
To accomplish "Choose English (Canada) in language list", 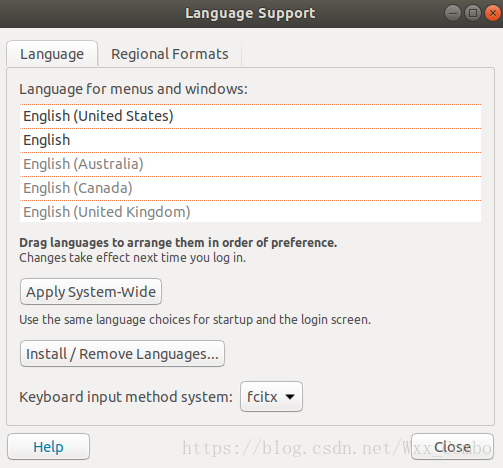I will click(250, 188).
